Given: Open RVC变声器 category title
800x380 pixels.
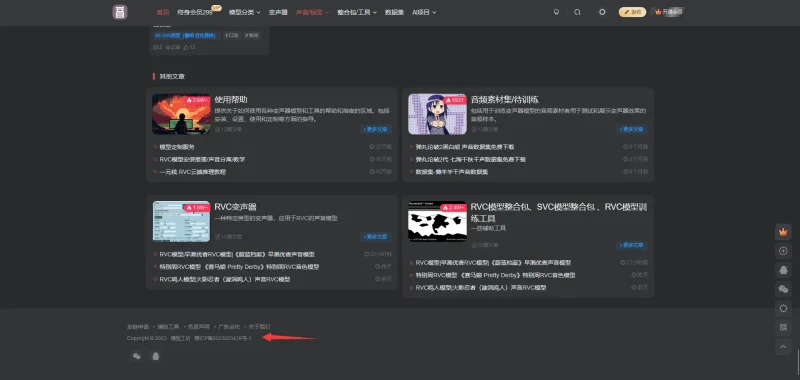Looking at the screenshot, I should tap(235, 207).
